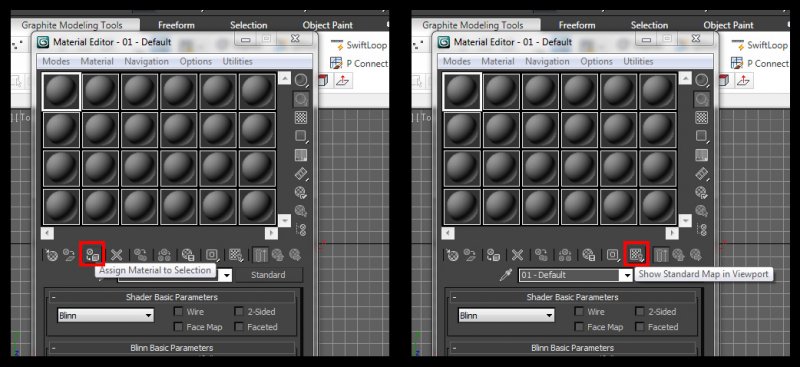Viewport: 800px width, 367px height.
Task: Toggle checkered Background icon in left screenshot
Action: 301,117
